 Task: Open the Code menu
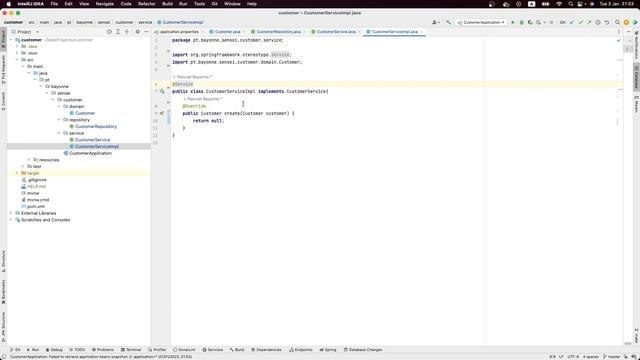126,4
